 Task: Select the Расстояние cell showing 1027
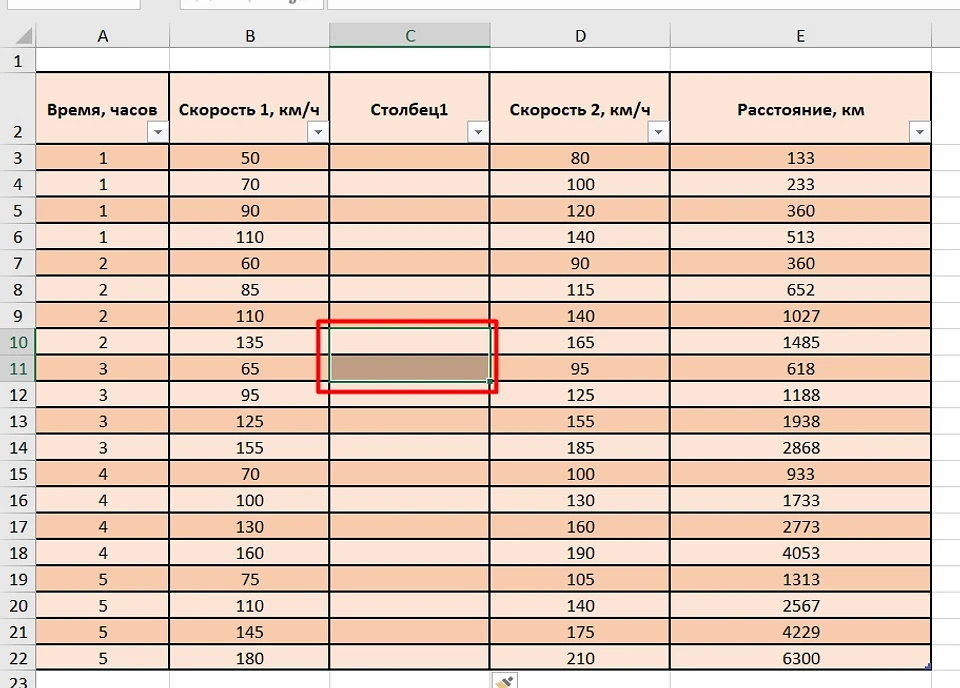pos(800,316)
